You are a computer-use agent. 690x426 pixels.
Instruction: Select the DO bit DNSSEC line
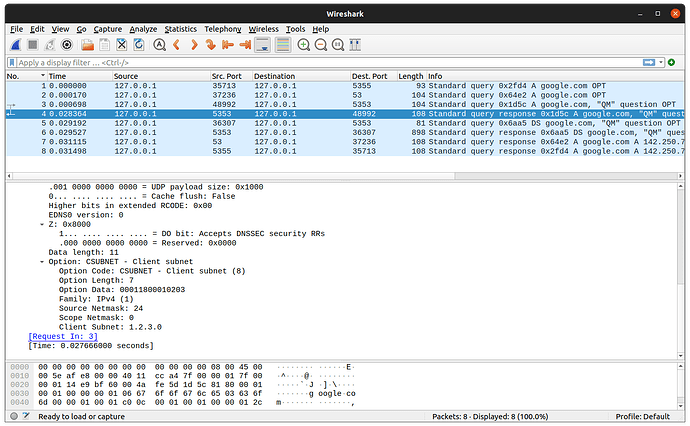192,234
